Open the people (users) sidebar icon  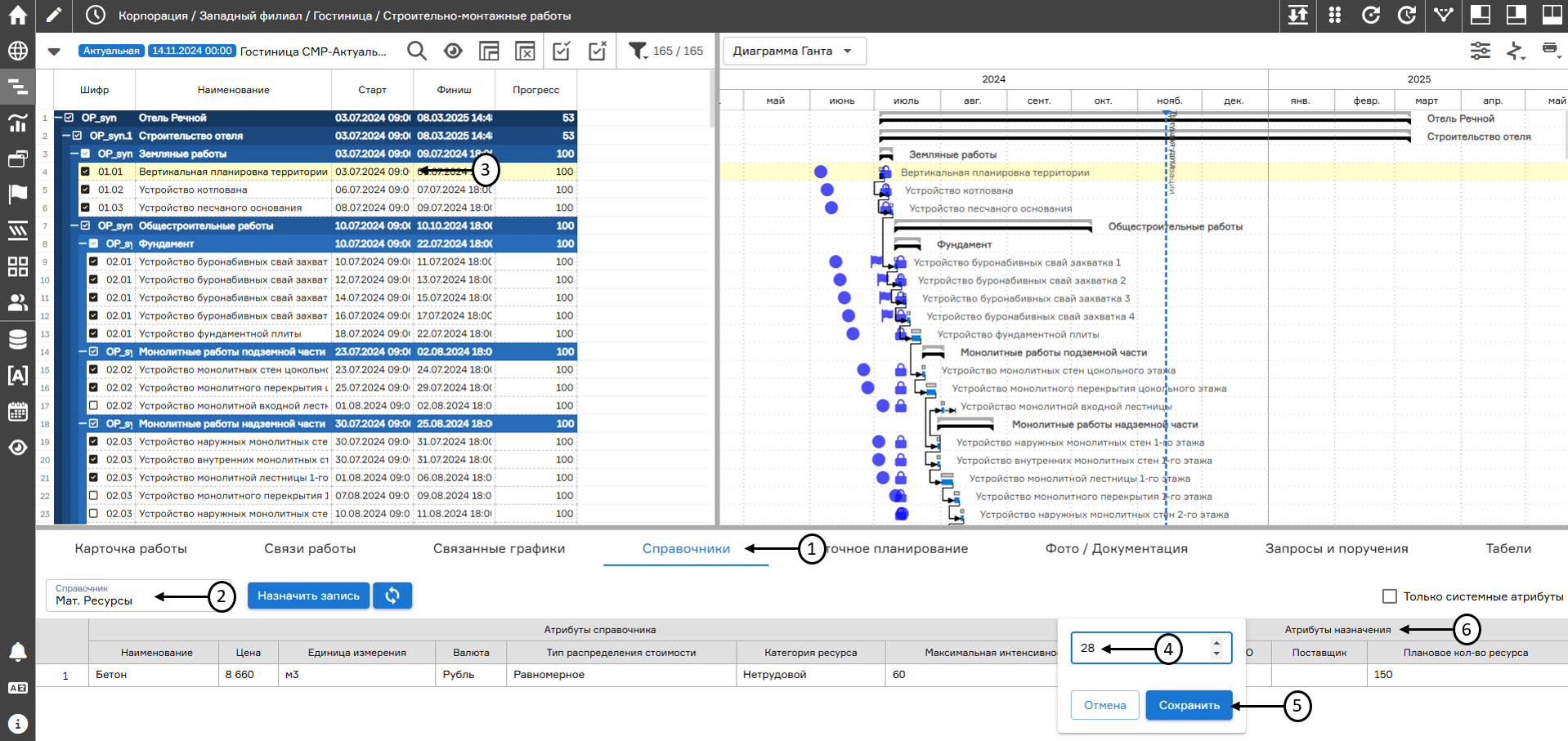point(17,302)
